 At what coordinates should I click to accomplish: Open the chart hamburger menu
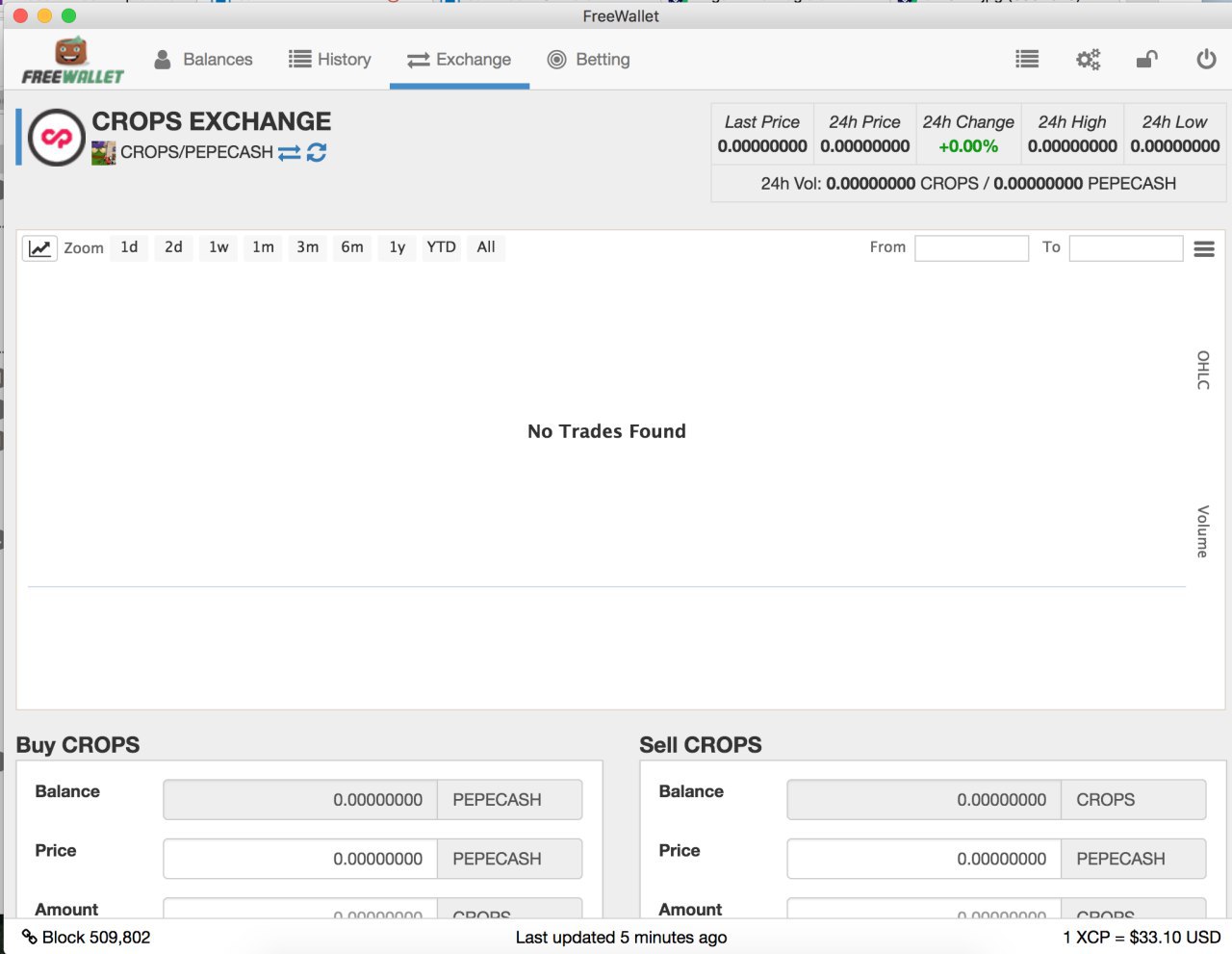click(1203, 248)
